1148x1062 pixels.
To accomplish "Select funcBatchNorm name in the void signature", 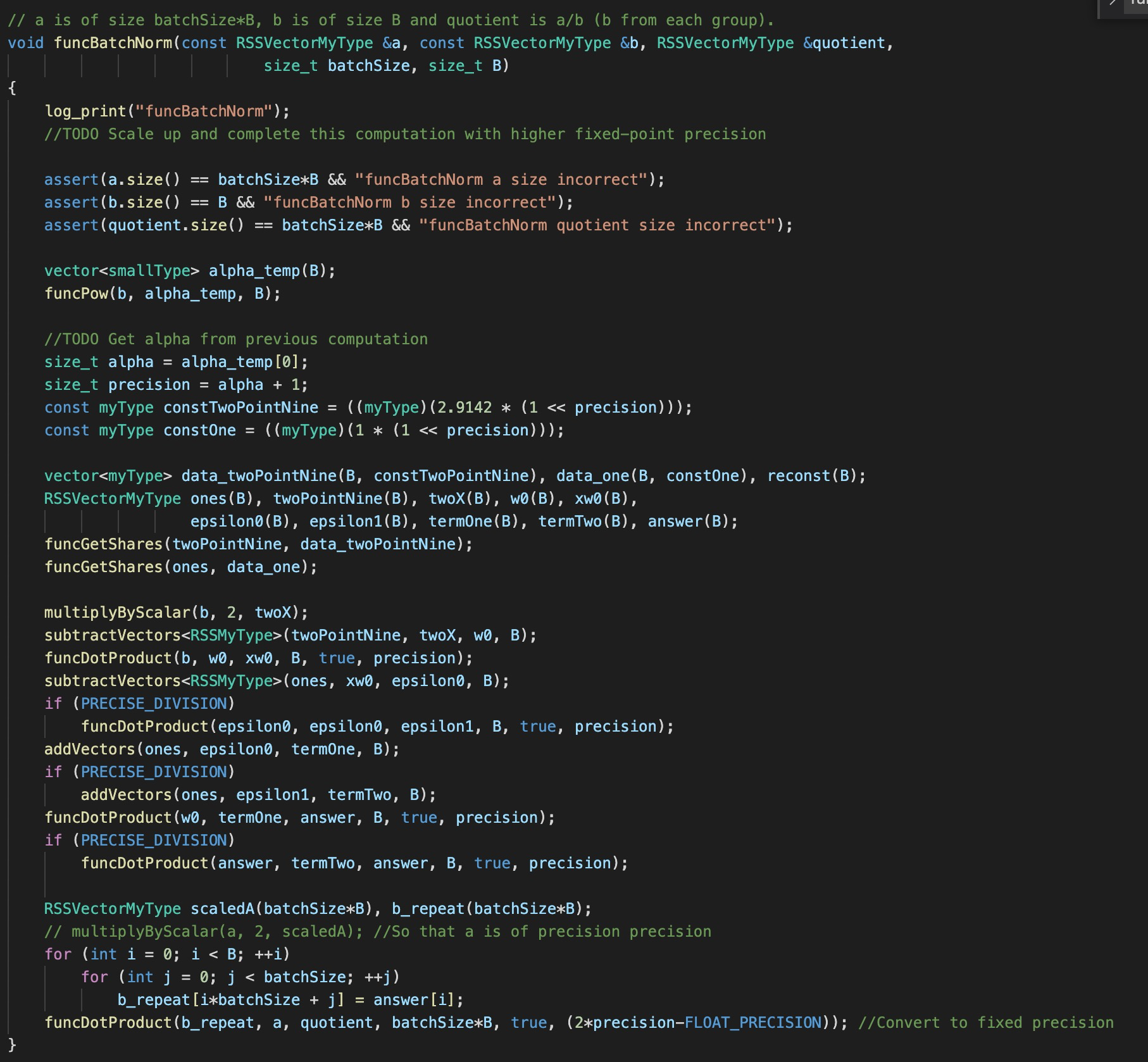I will pyautogui.click(x=112, y=43).
